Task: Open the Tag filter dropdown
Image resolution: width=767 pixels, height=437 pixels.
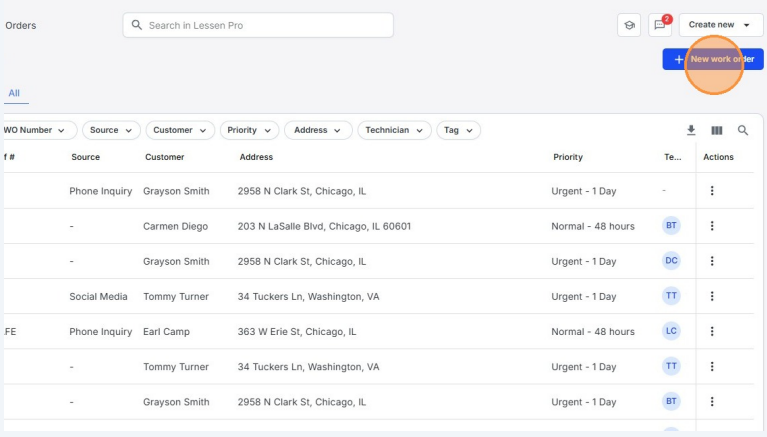Action: 458,130
